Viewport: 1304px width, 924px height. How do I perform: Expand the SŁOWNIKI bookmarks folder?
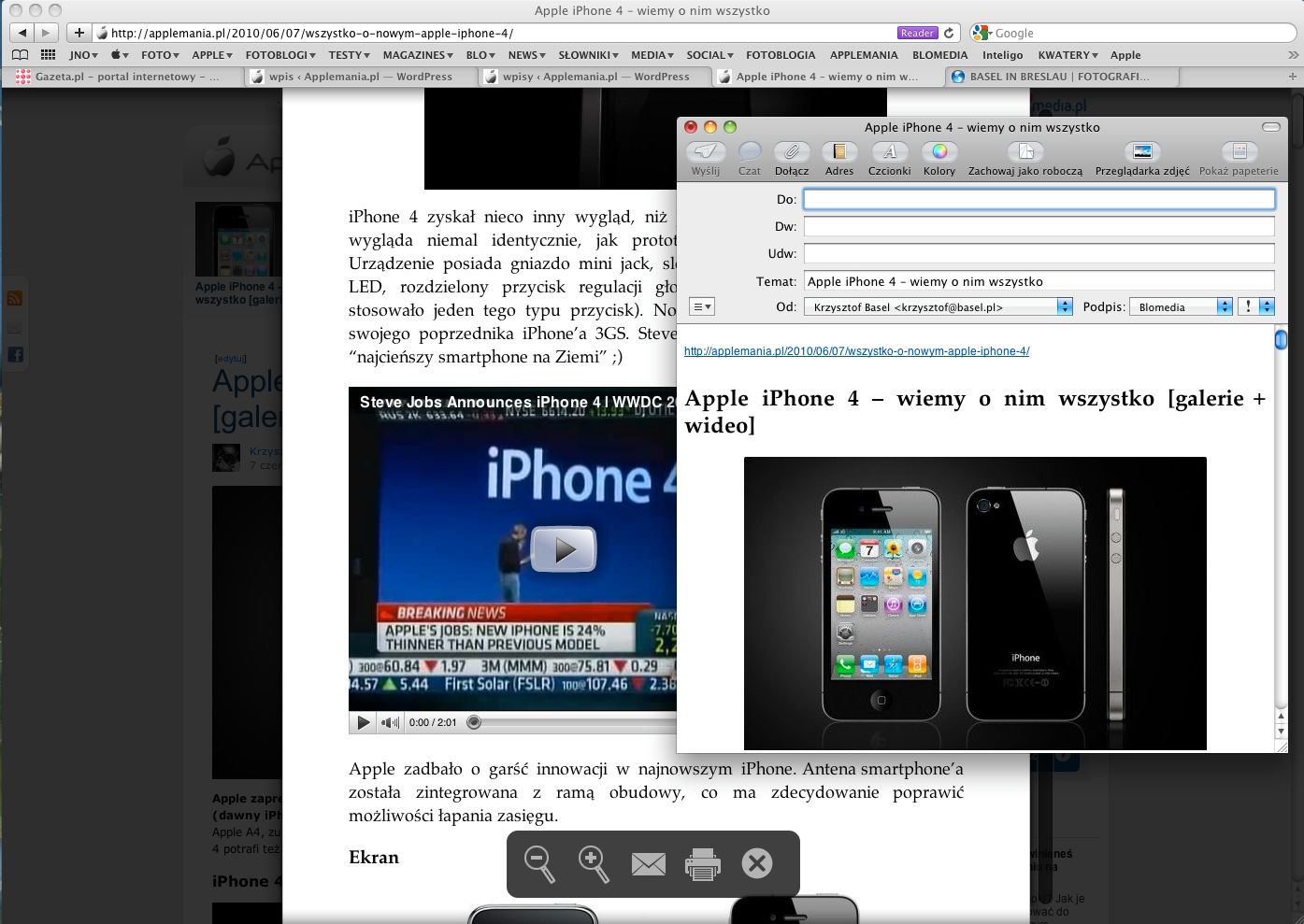(589, 55)
